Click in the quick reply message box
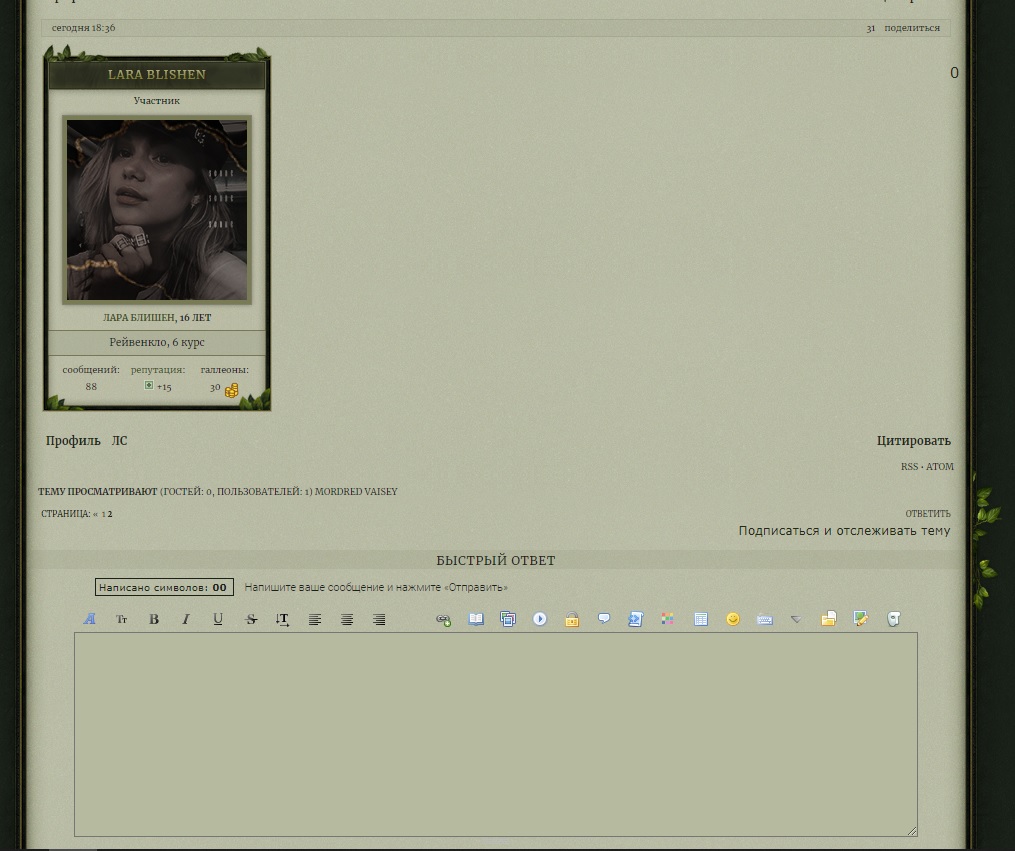The image size is (1015, 851). [496, 735]
